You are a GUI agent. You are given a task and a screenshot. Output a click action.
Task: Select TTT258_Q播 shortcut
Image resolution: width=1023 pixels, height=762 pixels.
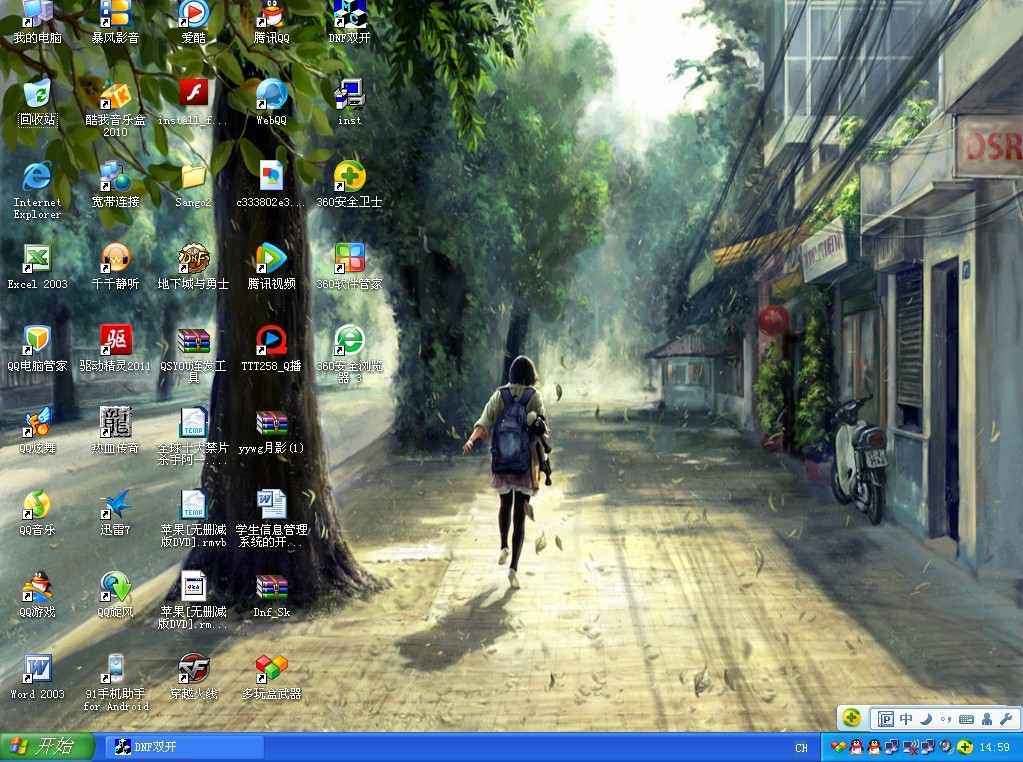pyautogui.click(x=271, y=349)
